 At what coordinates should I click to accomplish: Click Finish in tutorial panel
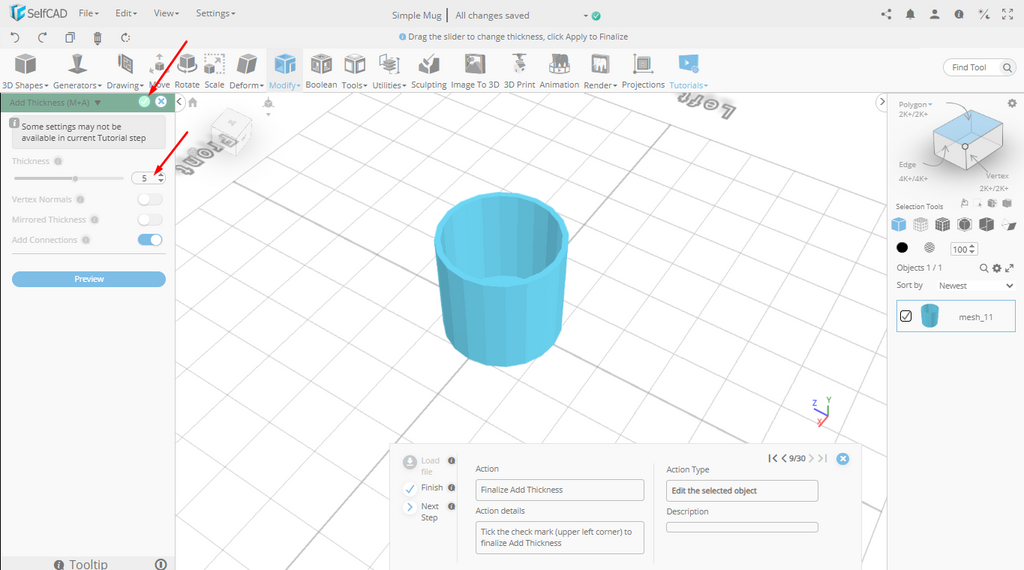424,488
